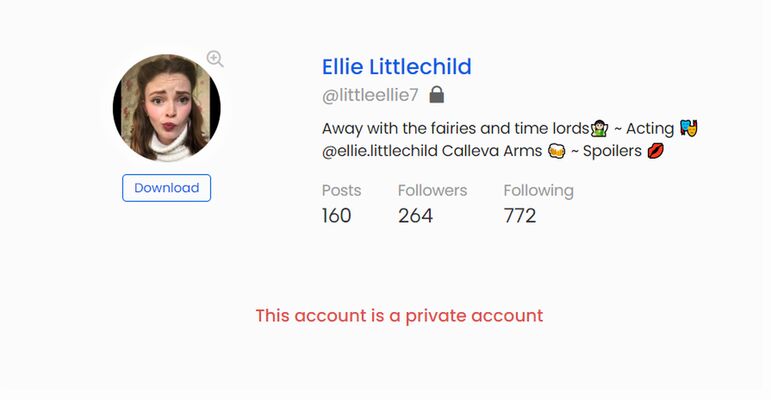Viewport: 771px width, 400px height.
Task: Select the @littleellie7 username text
Action: tap(370, 95)
